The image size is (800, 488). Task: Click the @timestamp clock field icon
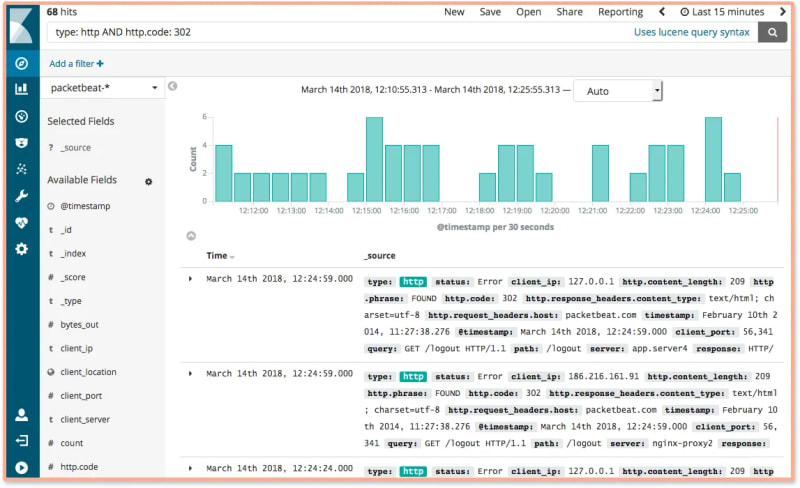pos(51,206)
